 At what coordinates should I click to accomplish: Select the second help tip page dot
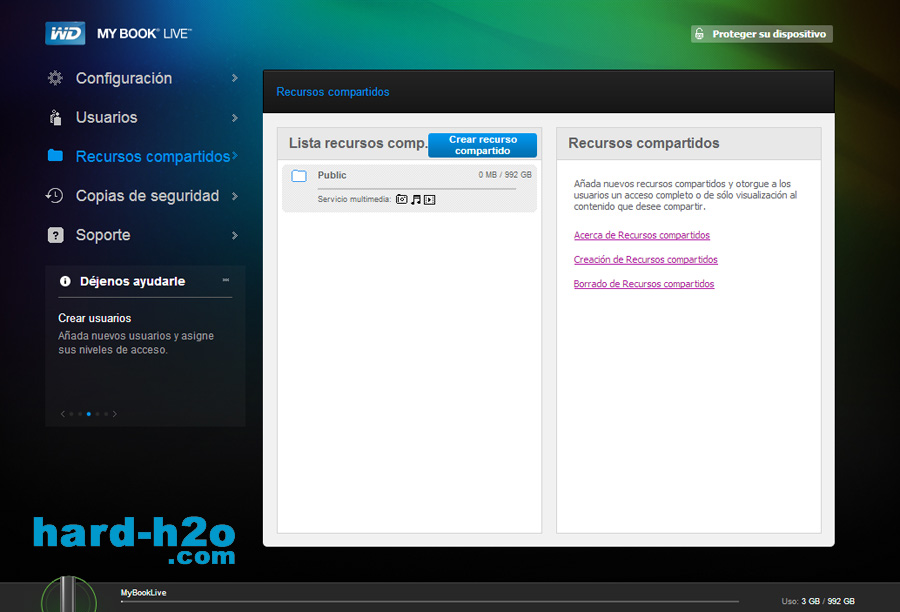click(80, 414)
